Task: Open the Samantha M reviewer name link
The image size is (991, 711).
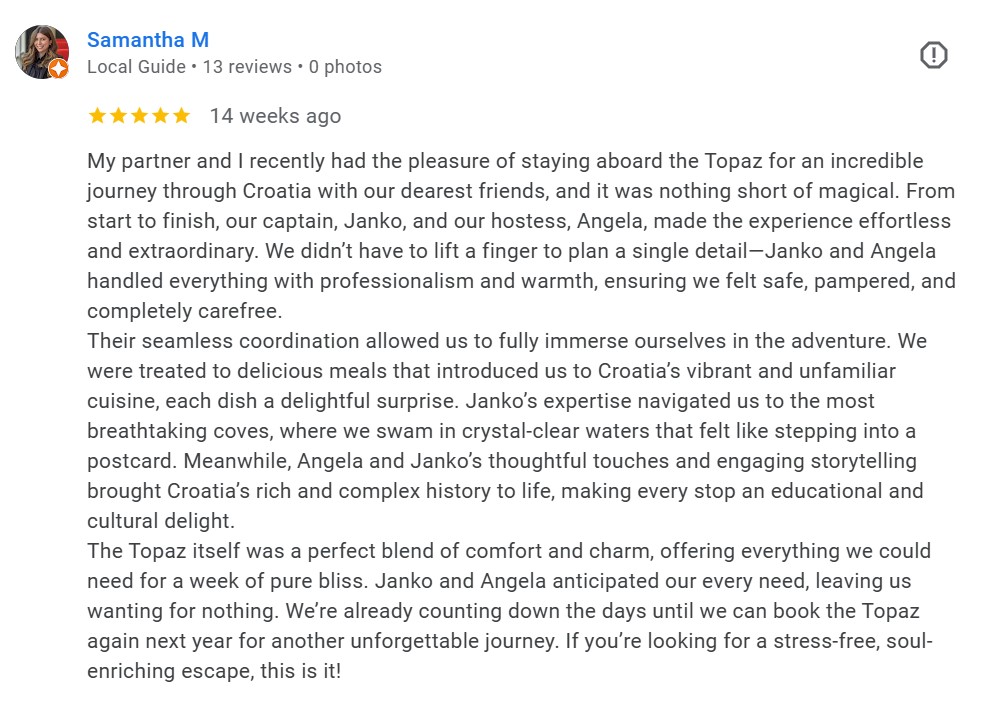Action: click(147, 40)
